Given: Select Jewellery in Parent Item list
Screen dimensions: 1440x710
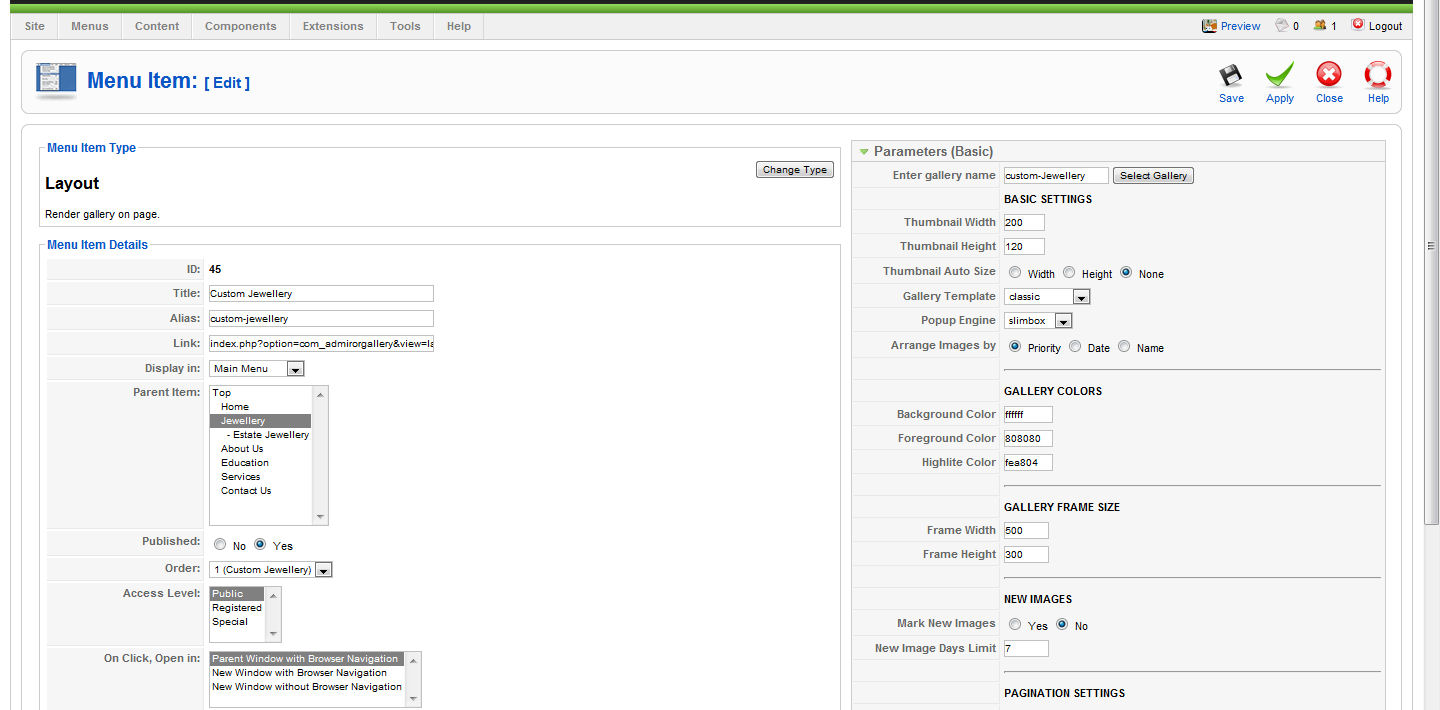Looking at the screenshot, I should click(260, 421).
